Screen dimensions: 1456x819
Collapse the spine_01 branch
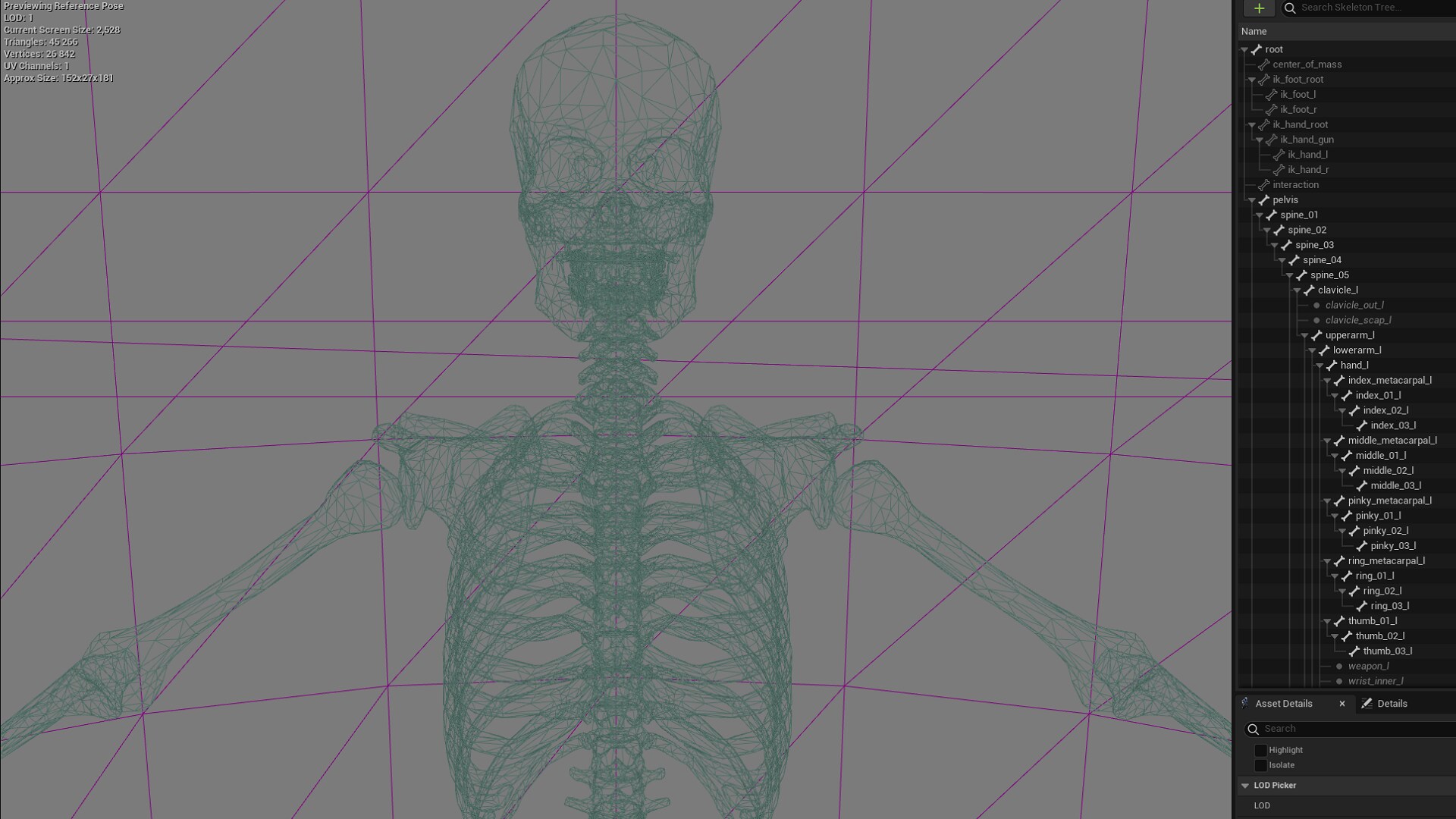1260,215
